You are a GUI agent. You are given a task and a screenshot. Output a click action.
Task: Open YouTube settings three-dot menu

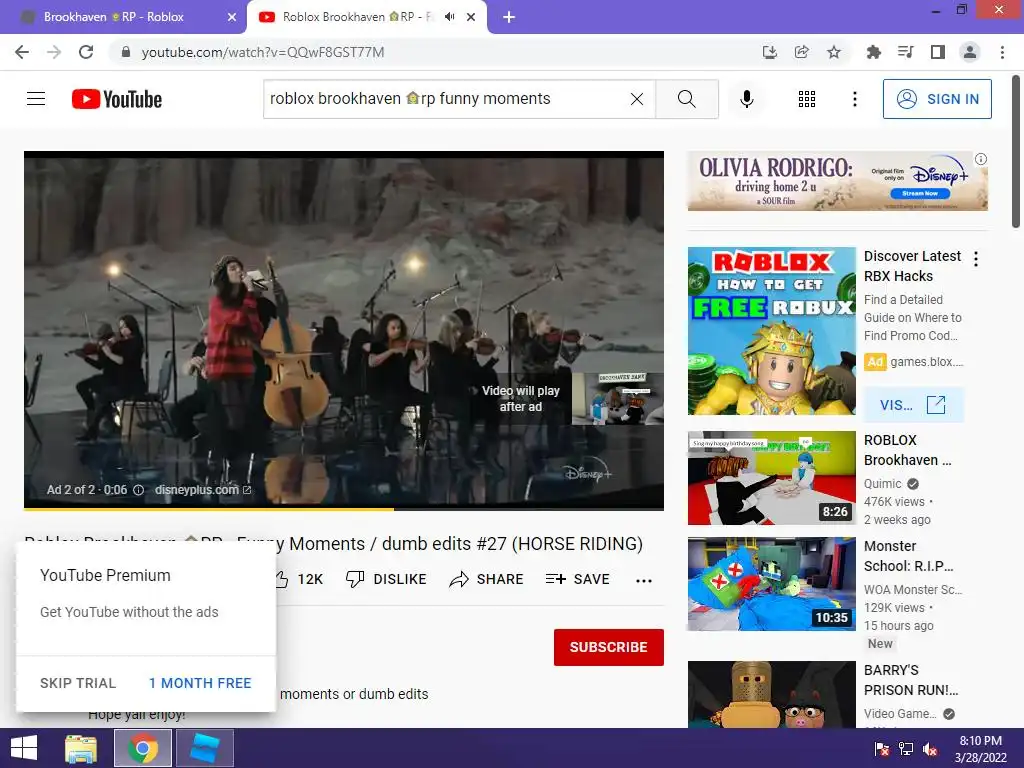pos(854,99)
